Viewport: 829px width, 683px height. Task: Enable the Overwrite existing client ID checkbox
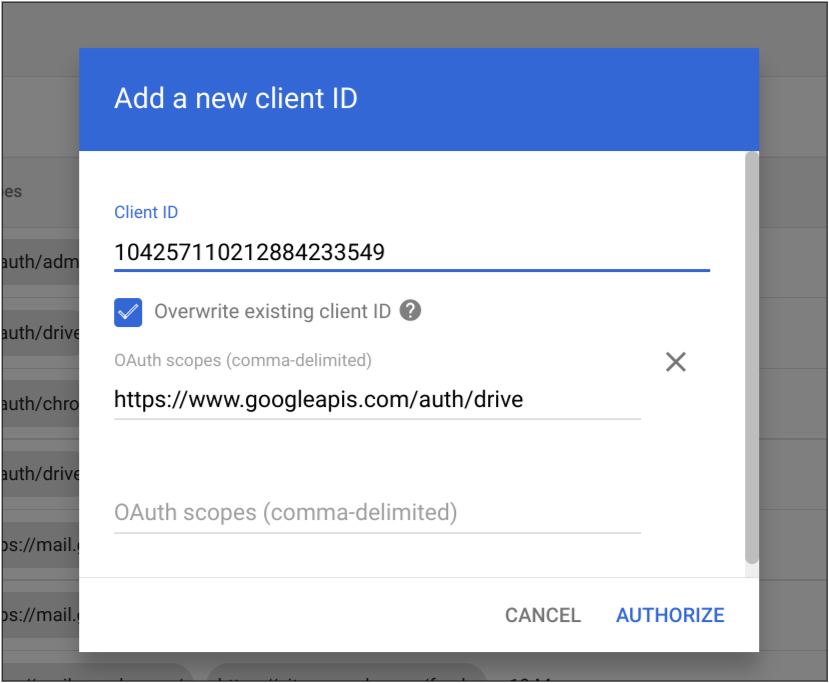[x=128, y=312]
